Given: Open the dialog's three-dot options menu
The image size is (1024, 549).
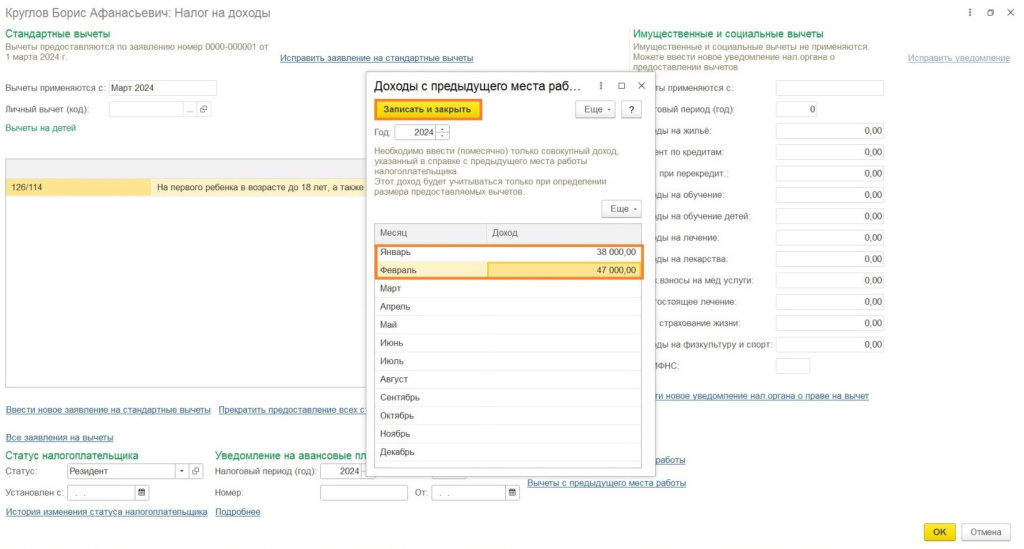Looking at the screenshot, I should coord(600,86).
